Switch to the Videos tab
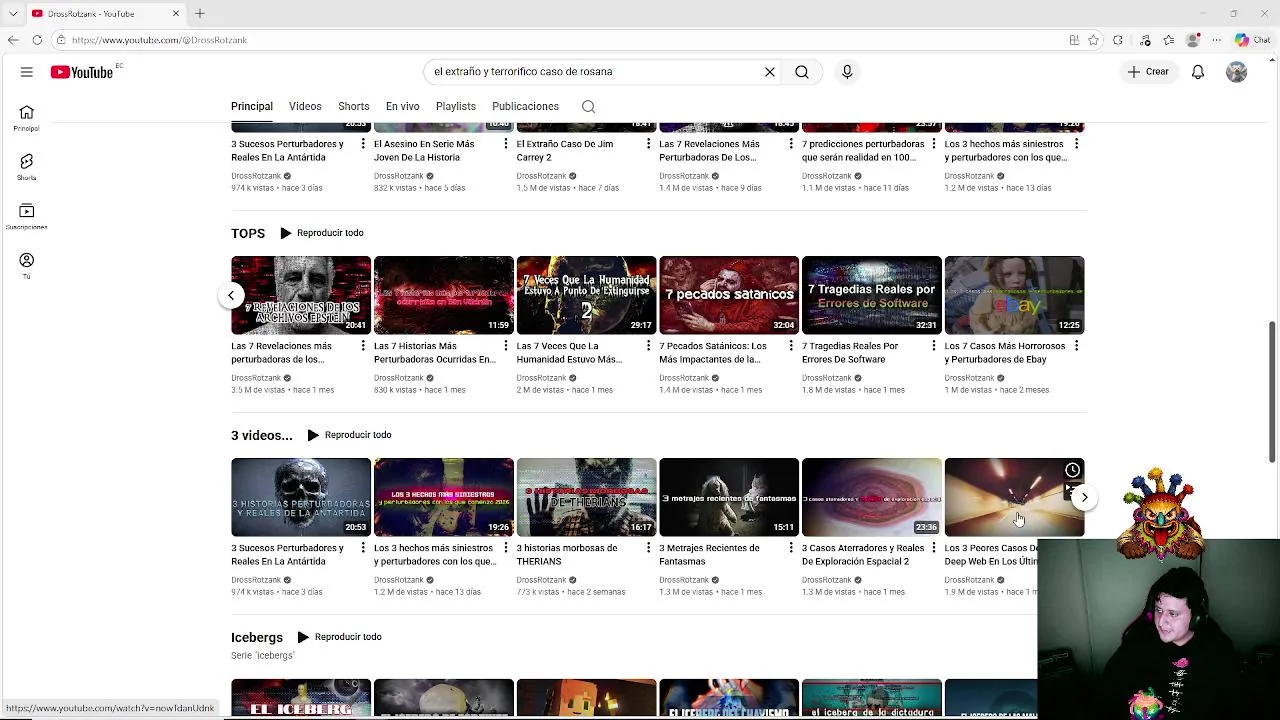Viewport: 1280px width, 720px height. [x=305, y=106]
